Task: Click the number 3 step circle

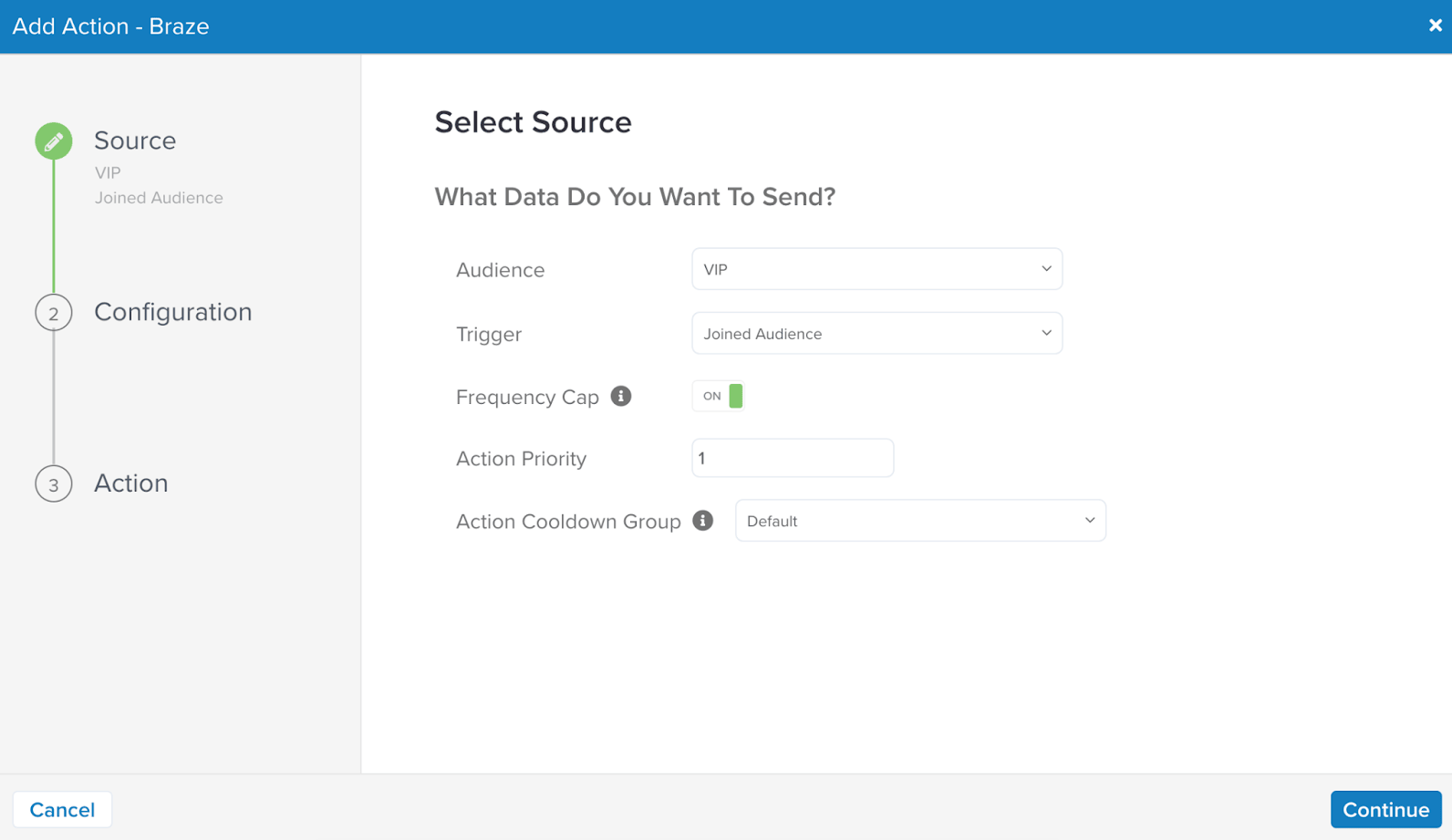Action: [x=54, y=484]
